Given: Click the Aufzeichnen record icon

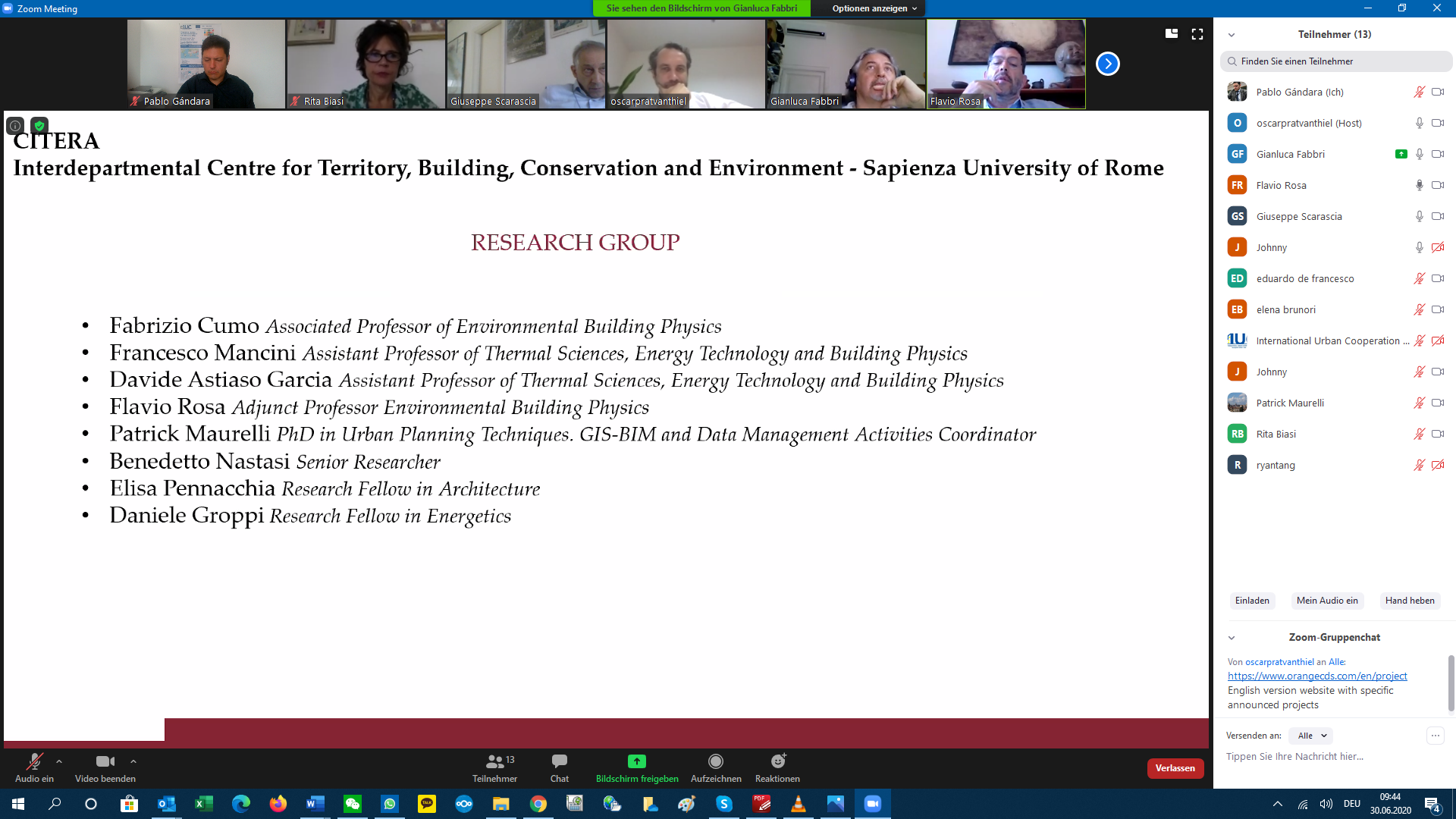Looking at the screenshot, I should coord(715,761).
